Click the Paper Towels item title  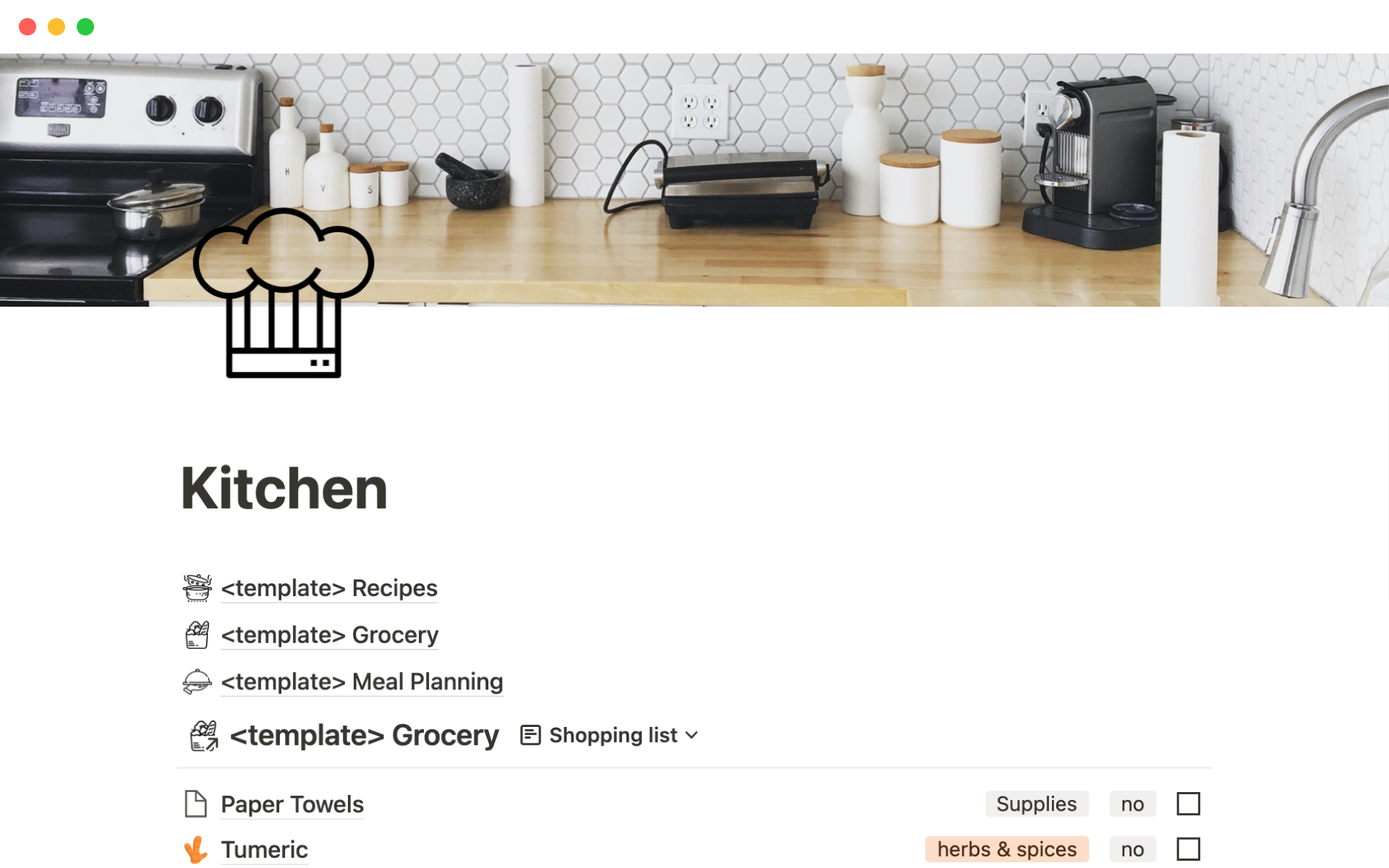tap(292, 803)
